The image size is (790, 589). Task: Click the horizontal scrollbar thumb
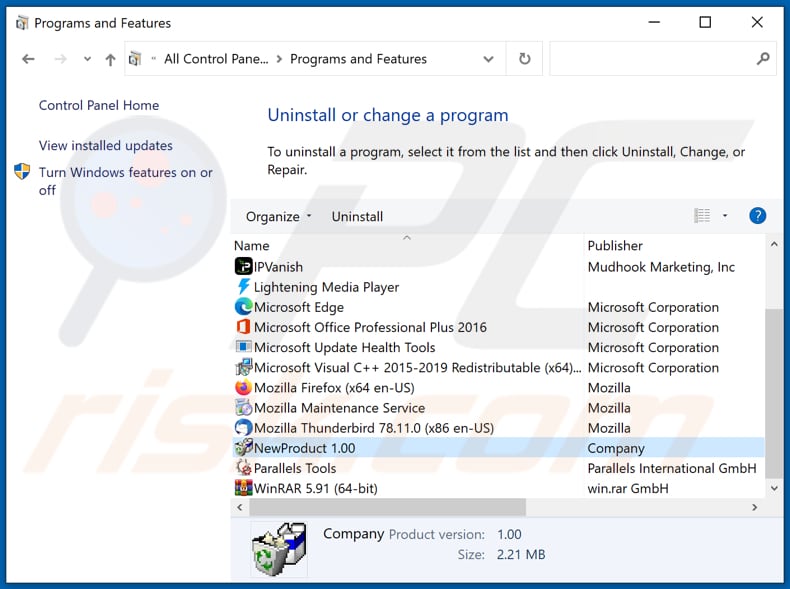point(387,507)
